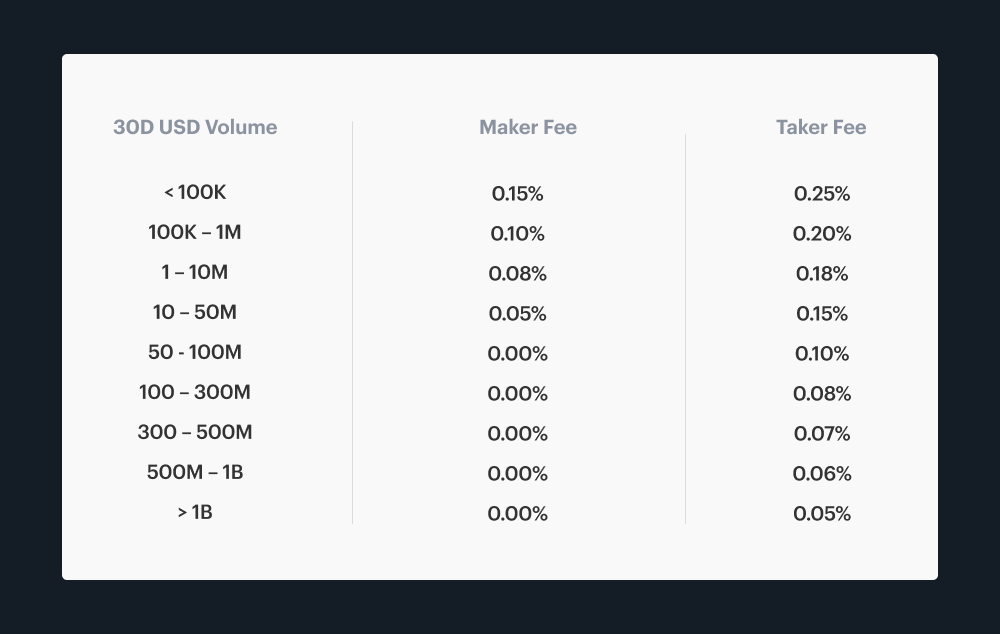Click the 30D USD Volume column header

coord(195,127)
